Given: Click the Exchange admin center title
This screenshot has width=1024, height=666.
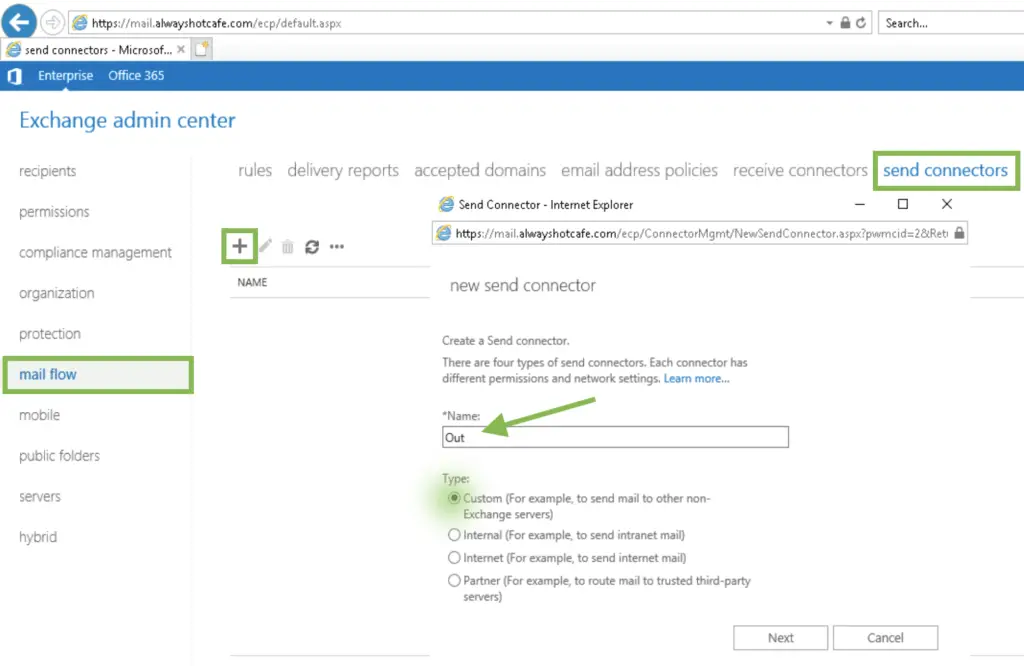Looking at the screenshot, I should click(x=127, y=120).
